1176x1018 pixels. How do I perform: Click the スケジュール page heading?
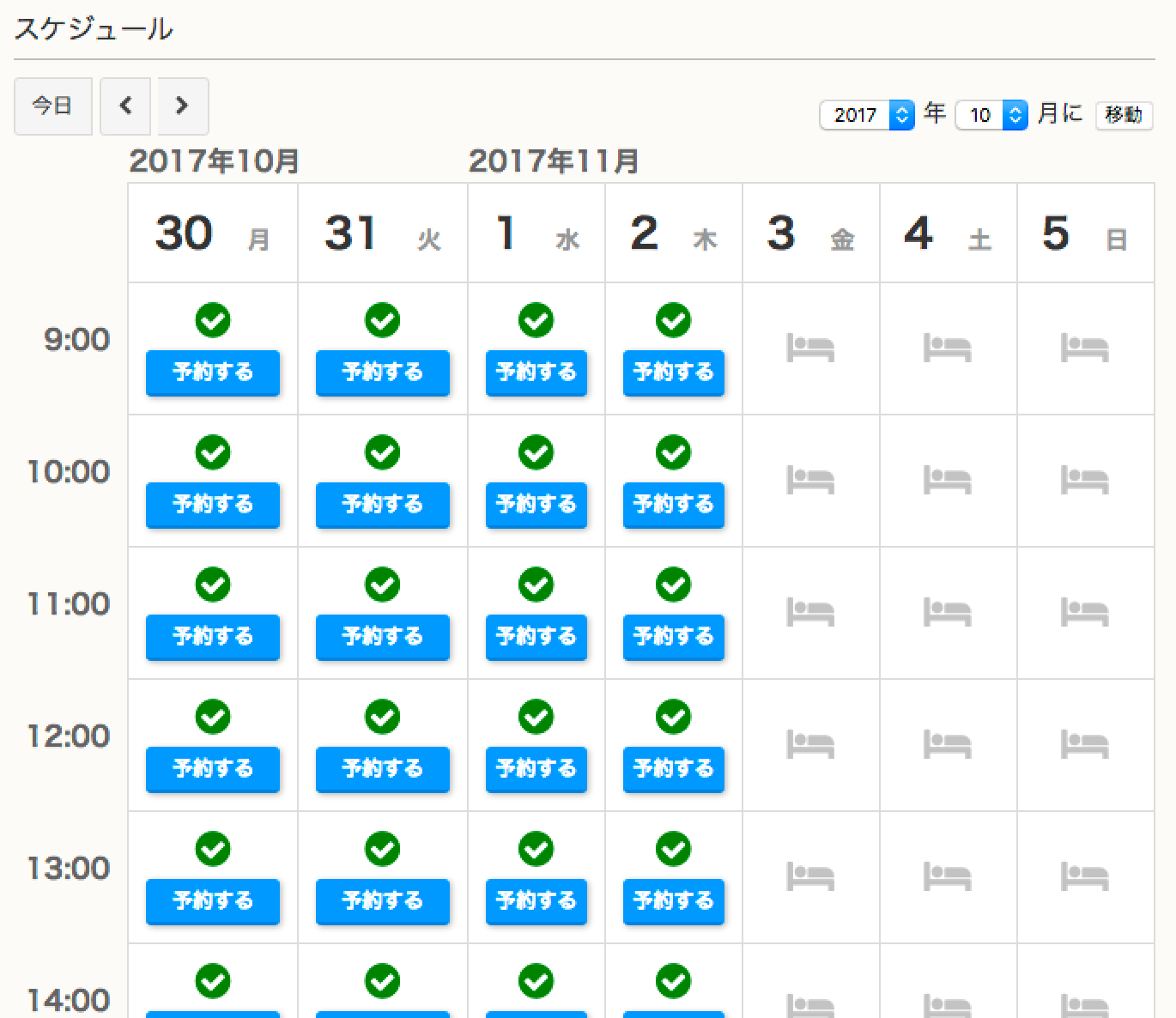pyautogui.click(x=94, y=29)
